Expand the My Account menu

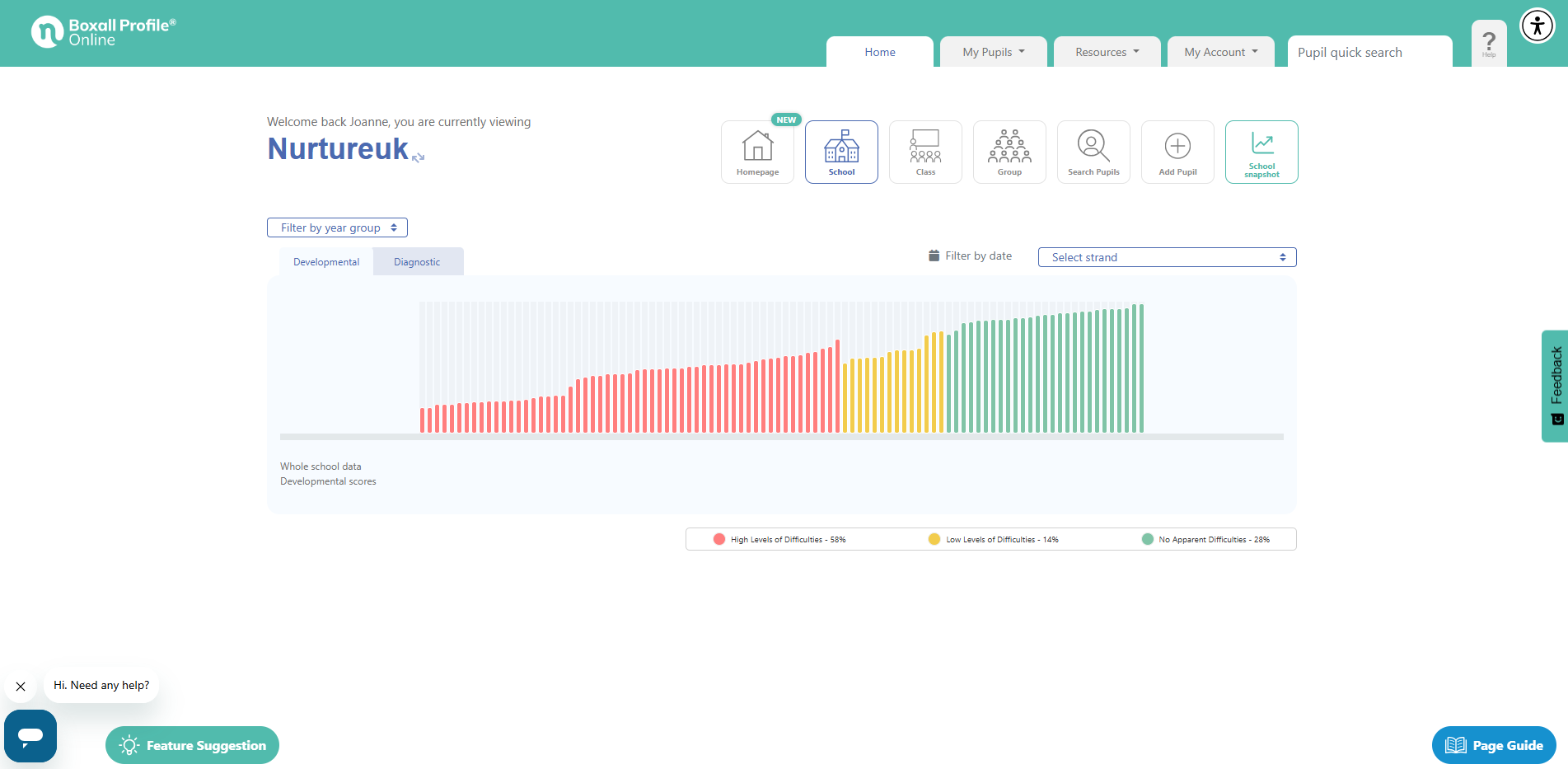[1221, 52]
